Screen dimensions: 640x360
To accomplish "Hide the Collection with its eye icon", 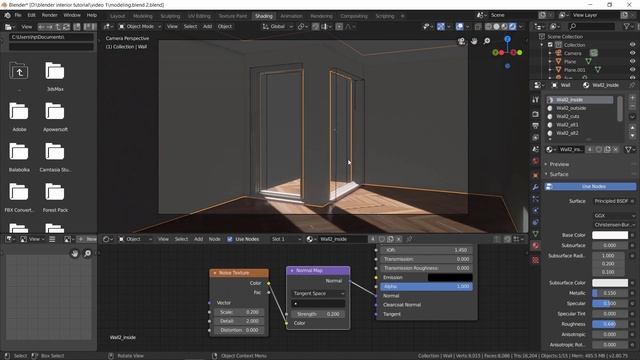I will (x=632, y=45).
